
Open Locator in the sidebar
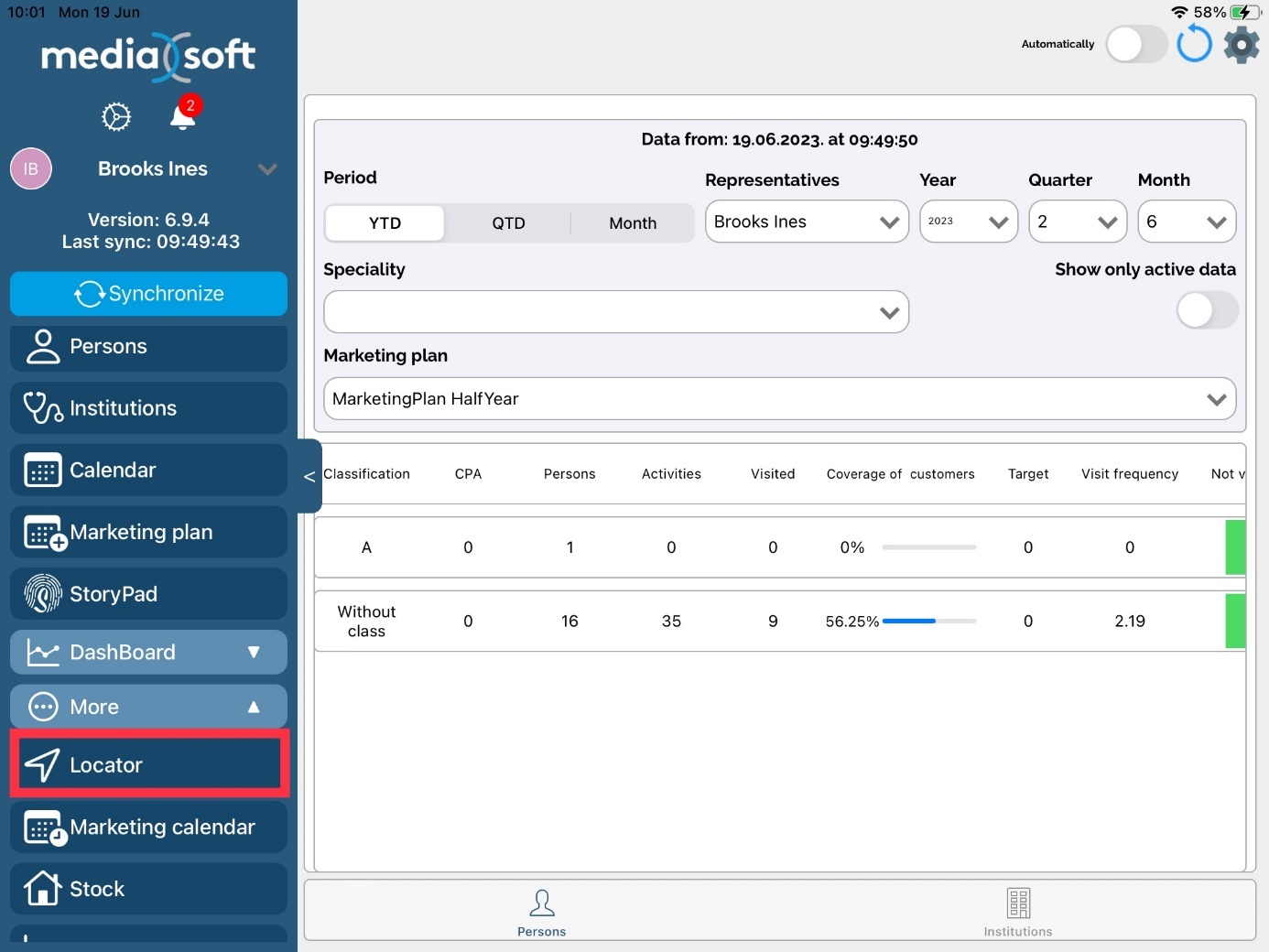[148, 764]
